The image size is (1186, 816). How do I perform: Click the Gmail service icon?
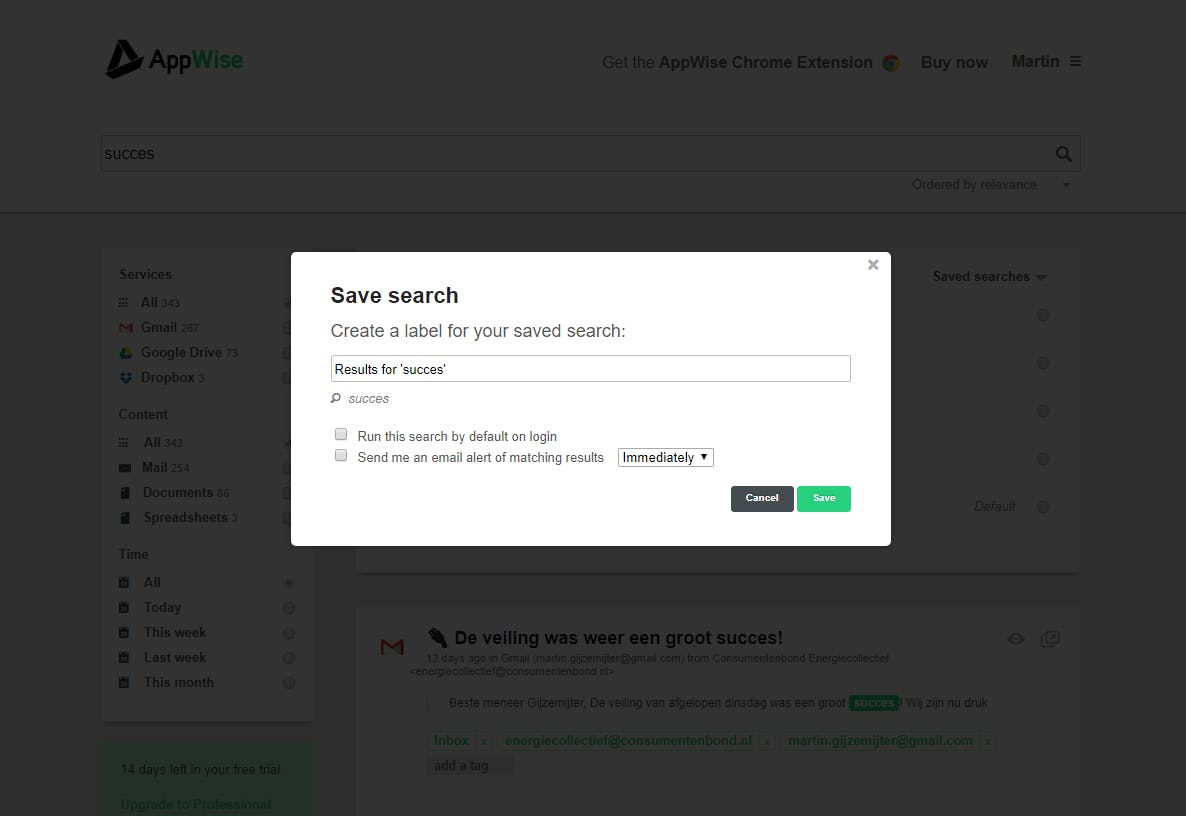[126, 327]
